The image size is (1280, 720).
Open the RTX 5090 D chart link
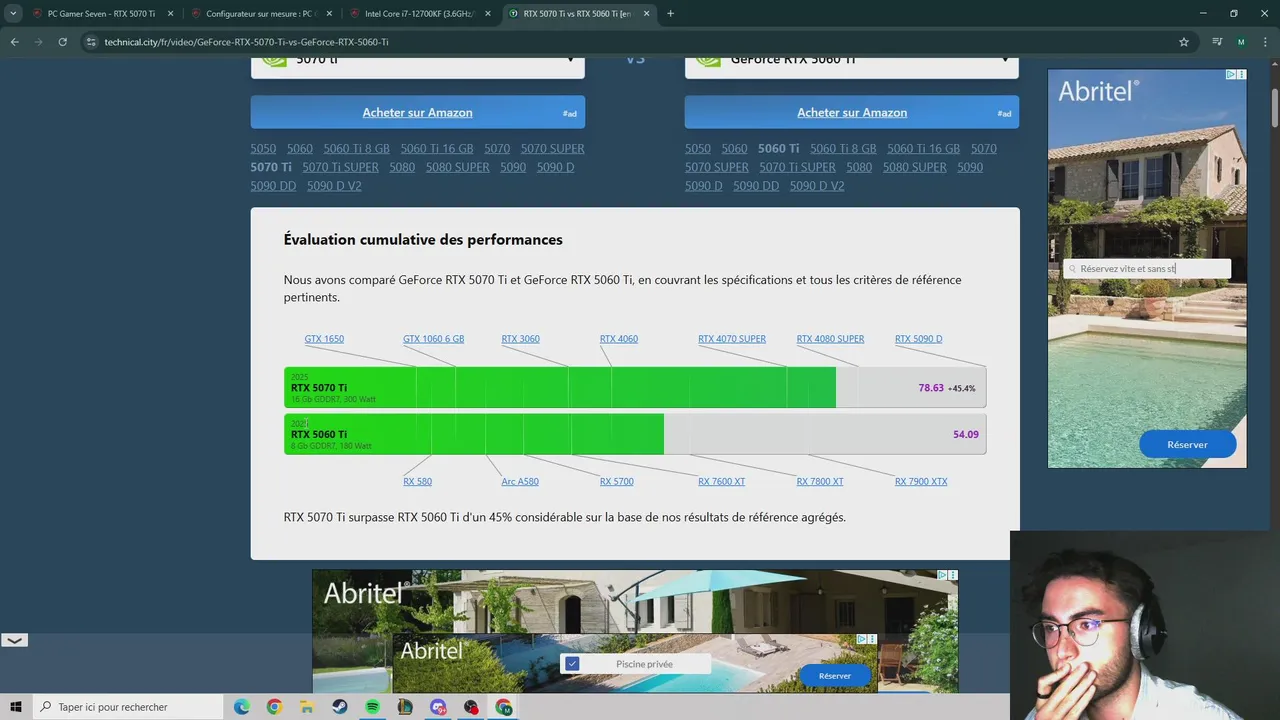tap(918, 339)
